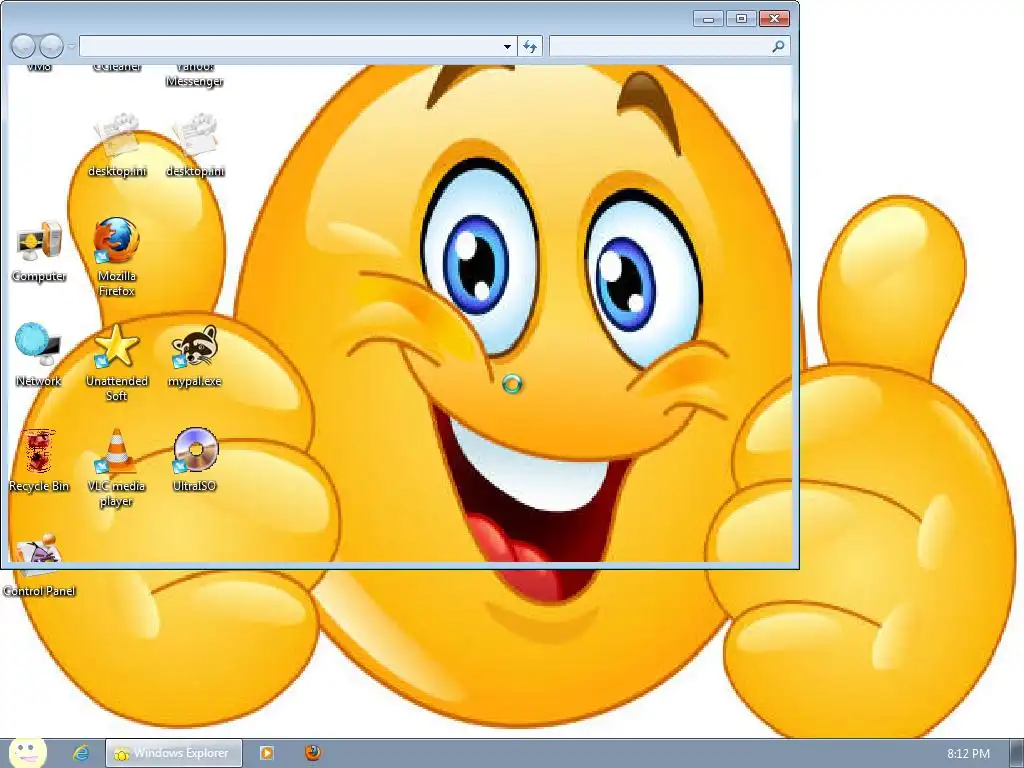Open the media player taskbar icon

pyautogui.click(x=266, y=753)
